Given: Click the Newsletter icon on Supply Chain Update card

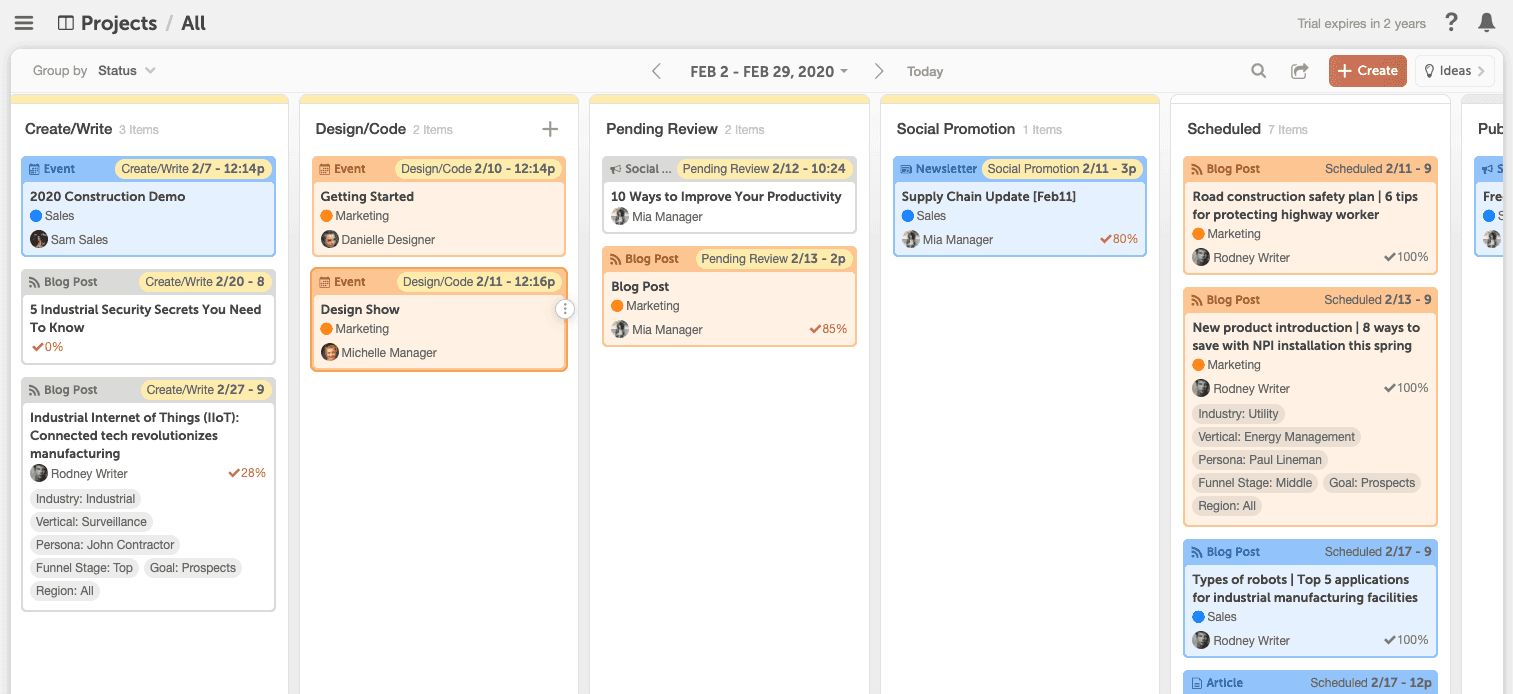Looking at the screenshot, I should coord(906,169).
